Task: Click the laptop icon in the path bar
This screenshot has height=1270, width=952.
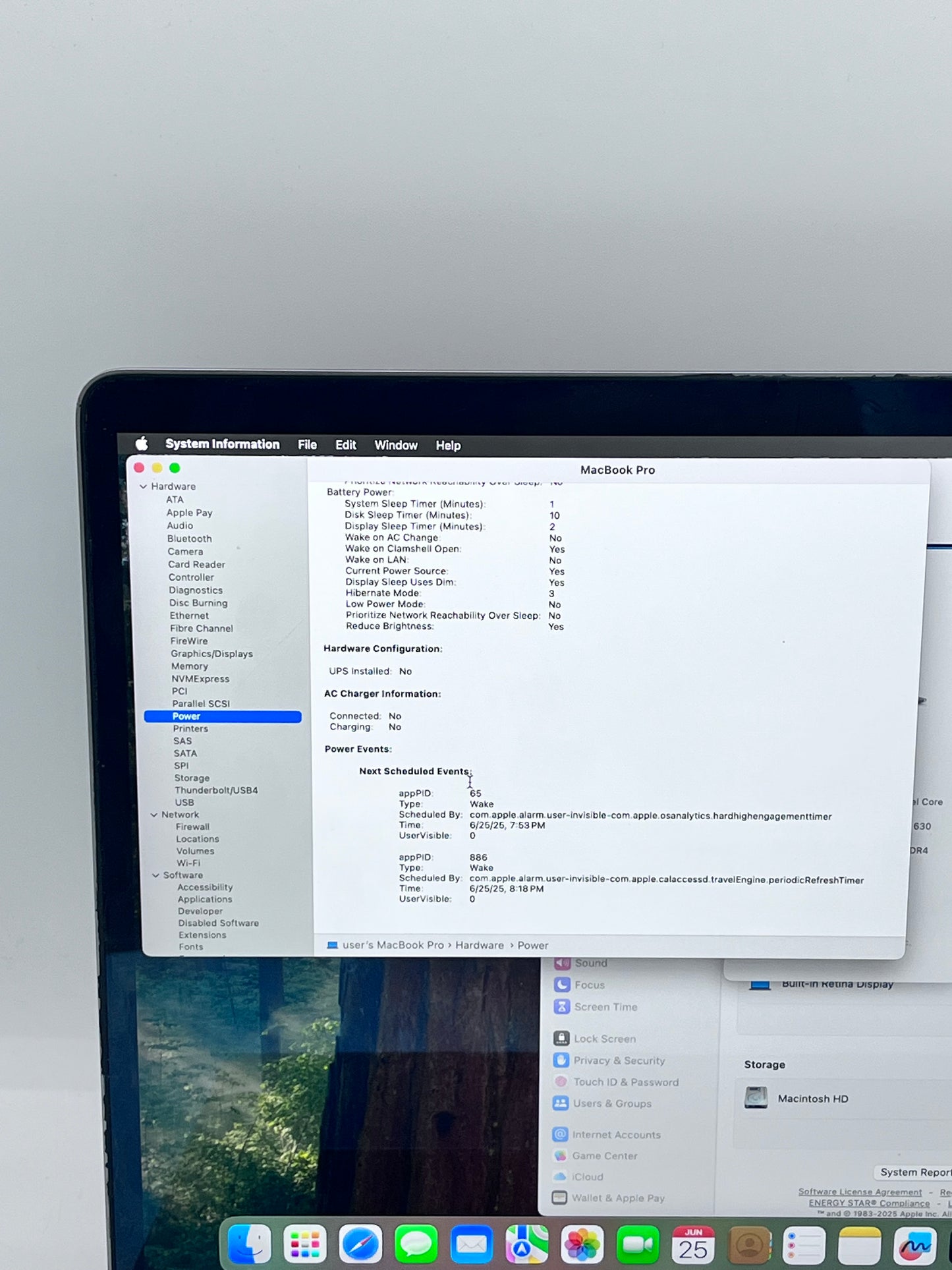Action: (333, 945)
